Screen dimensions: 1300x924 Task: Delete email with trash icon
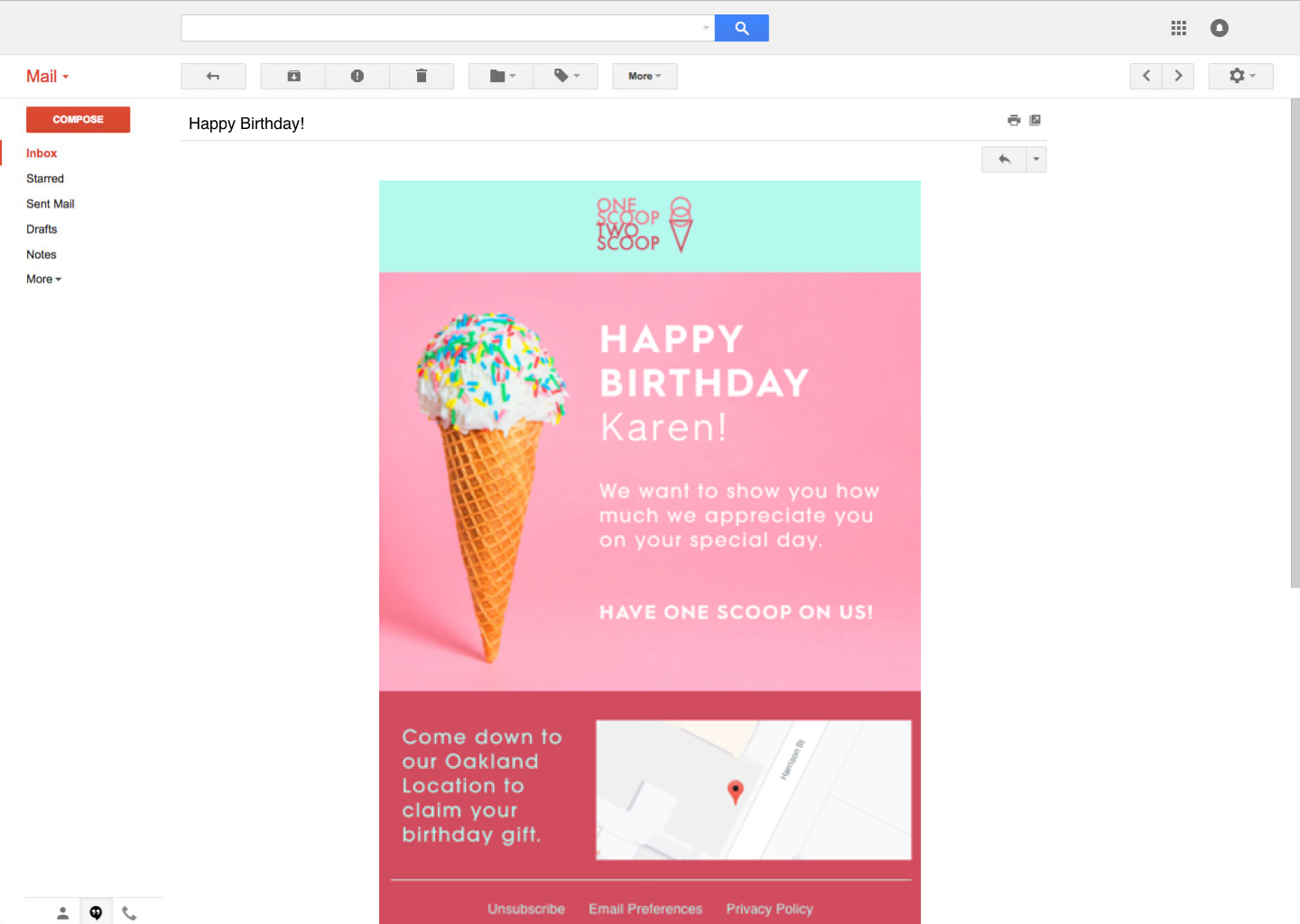click(x=422, y=76)
